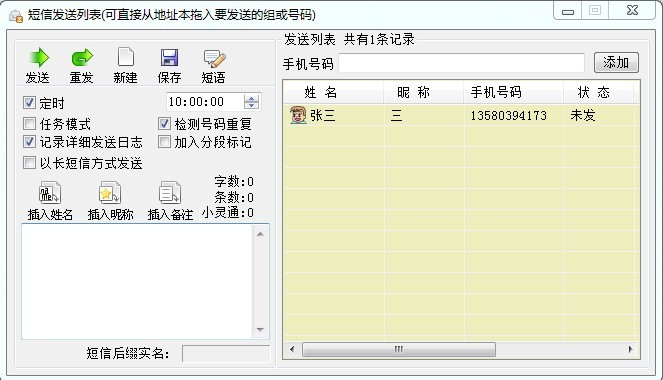Click the green 发送 send arrow icon
The height and width of the screenshot is (380, 663).
(x=39, y=58)
